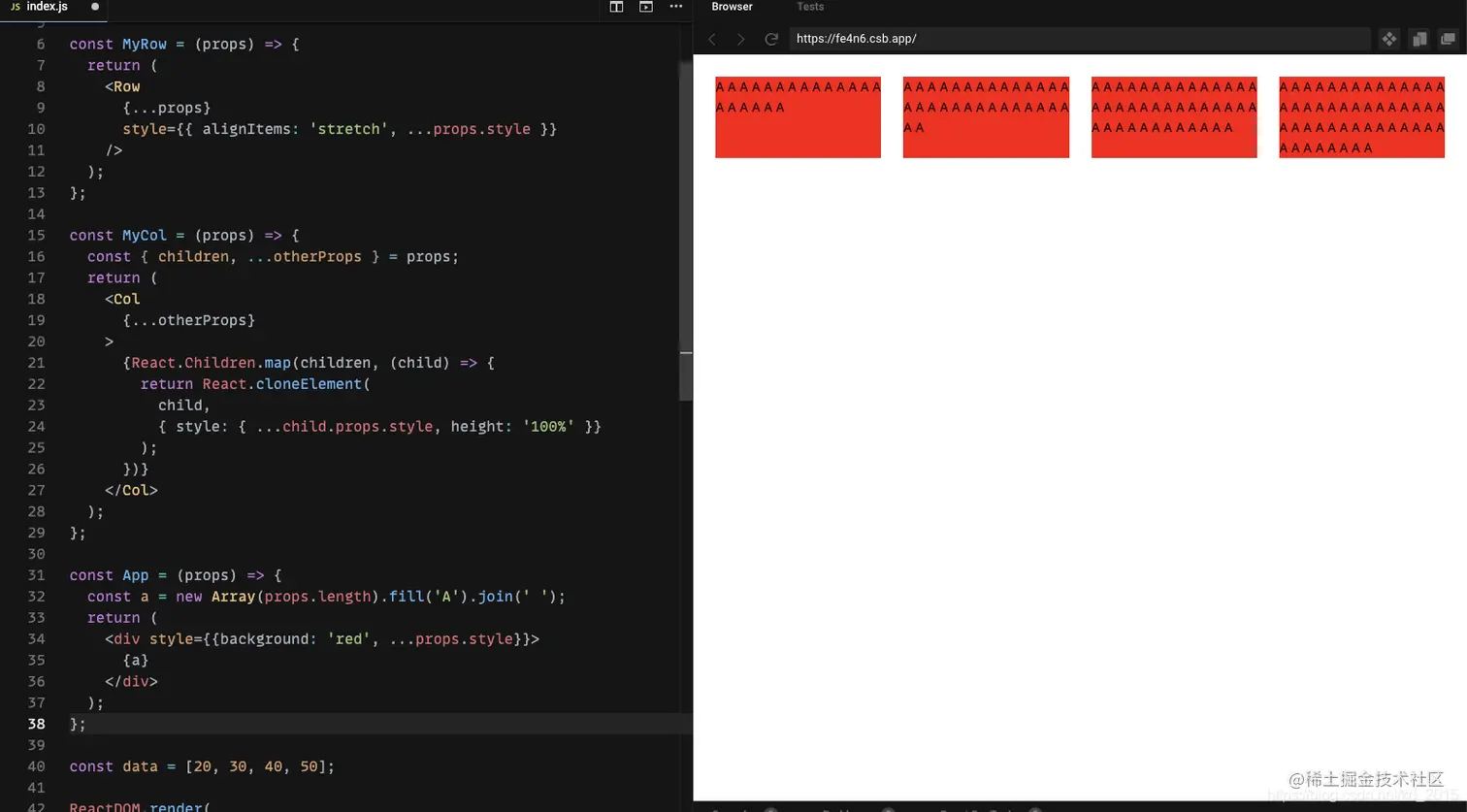The height and width of the screenshot is (812, 1467).
Task: Refresh the preview browser page
Action: coord(771,39)
